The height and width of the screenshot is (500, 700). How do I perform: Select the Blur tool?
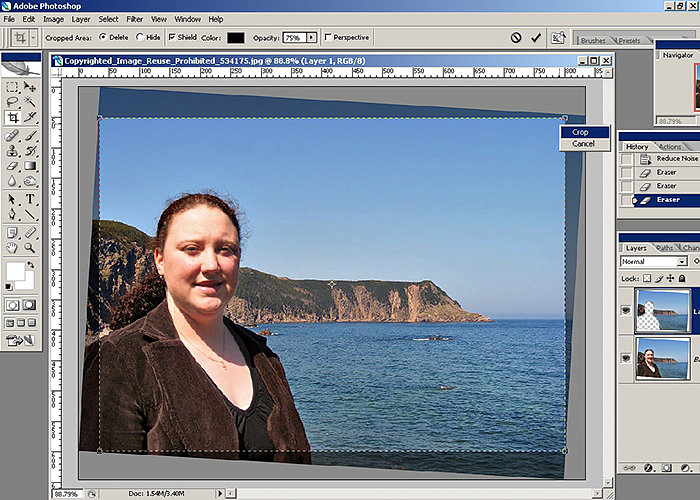12,181
